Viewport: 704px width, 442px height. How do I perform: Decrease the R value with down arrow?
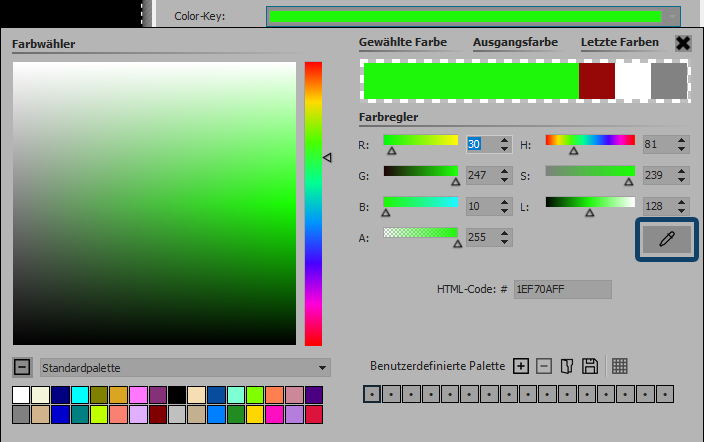[x=505, y=148]
